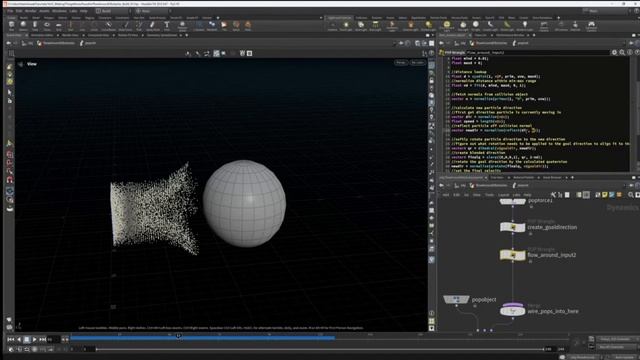
Task: Select the File shelf tool
Action: pyautogui.click(x=224, y=26)
